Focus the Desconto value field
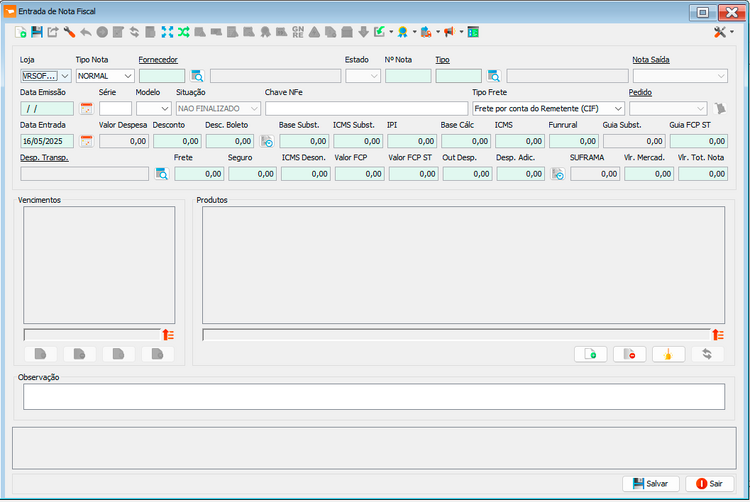The width and height of the screenshot is (750, 502). (x=177, y=141)
